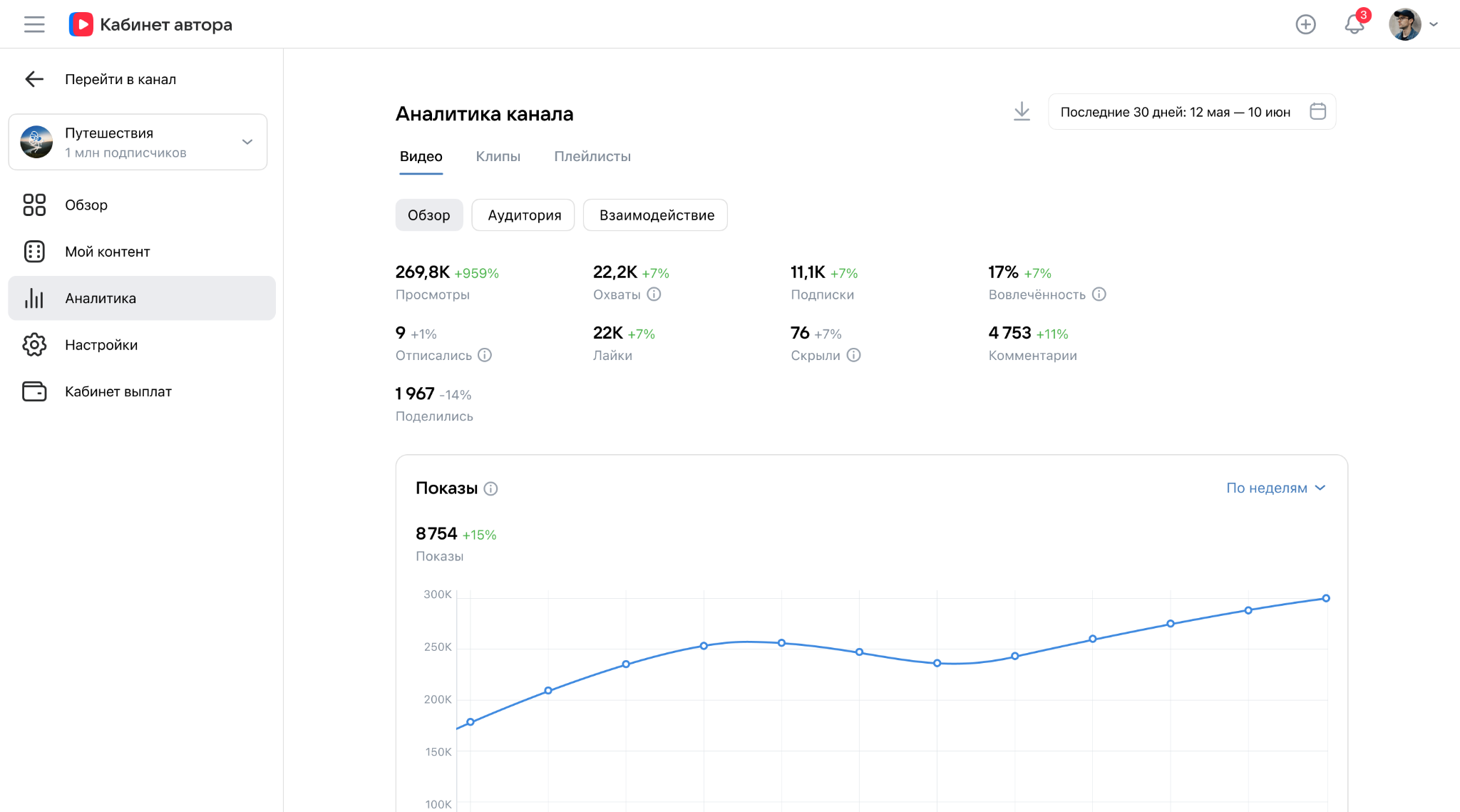Image resolution: width=1460 pixels, height=812 pixels.
Task: Open the user avatar menu
Action: tap(1404, 24)
